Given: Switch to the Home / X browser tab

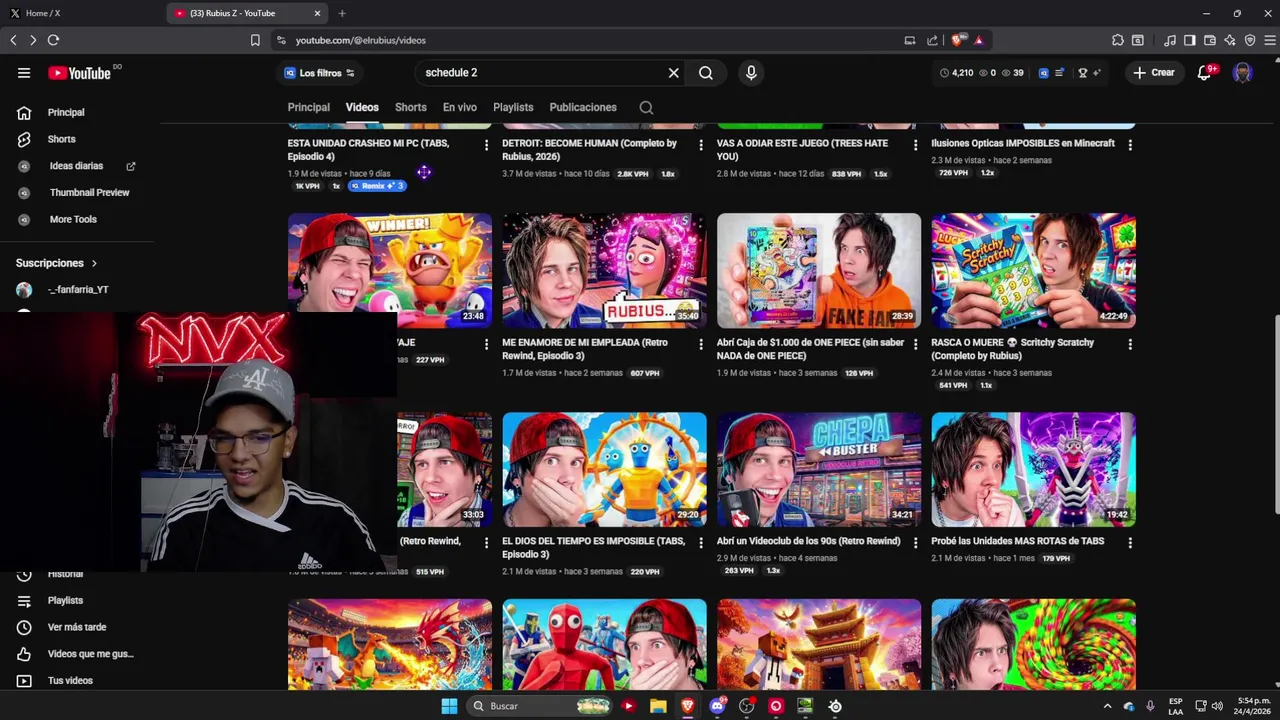Looking at the screenshot, I should pyautogui.click(x=80, y=13).
